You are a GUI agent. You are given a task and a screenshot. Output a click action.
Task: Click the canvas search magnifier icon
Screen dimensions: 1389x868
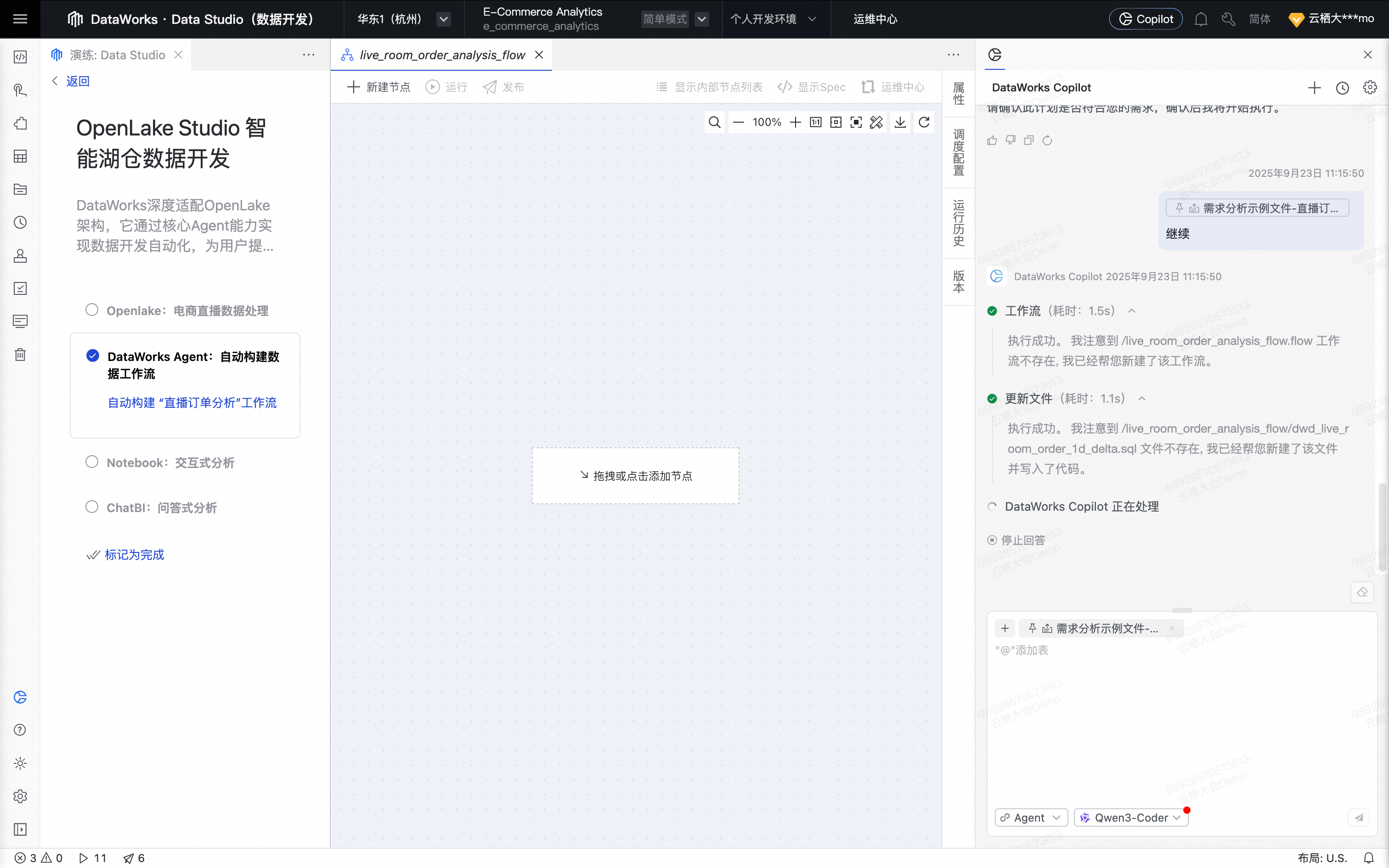pos(714,122)
